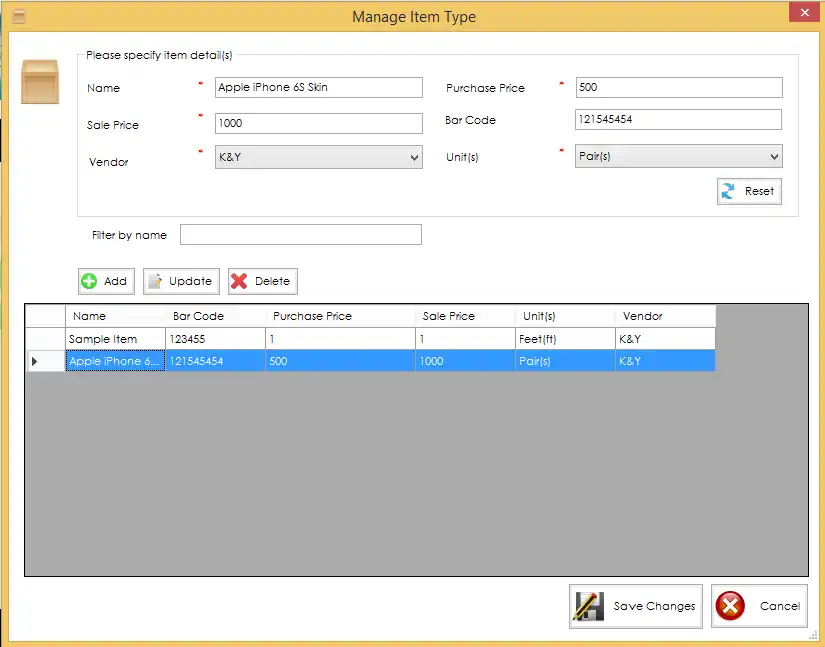
Task: Click the Name input field
Action: 318,87
